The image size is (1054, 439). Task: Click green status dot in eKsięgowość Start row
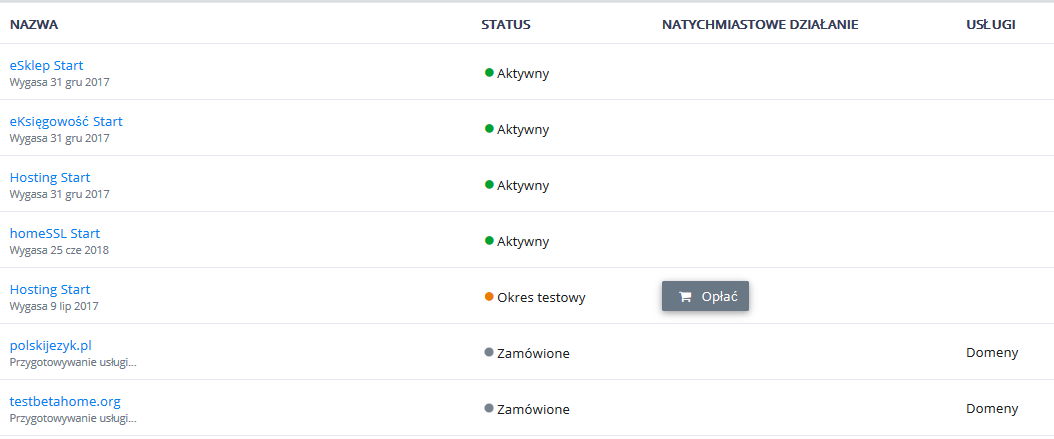pyautogui.click(x=489, y=128)
